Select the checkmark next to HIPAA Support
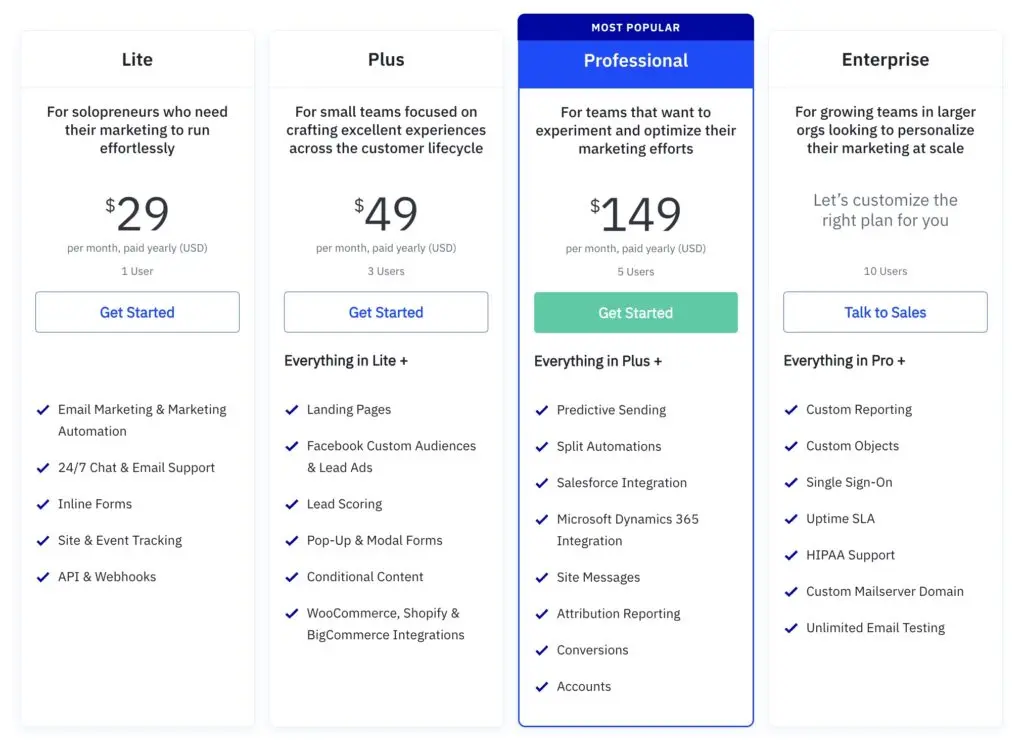1024x753 pixels. [791, 555]
